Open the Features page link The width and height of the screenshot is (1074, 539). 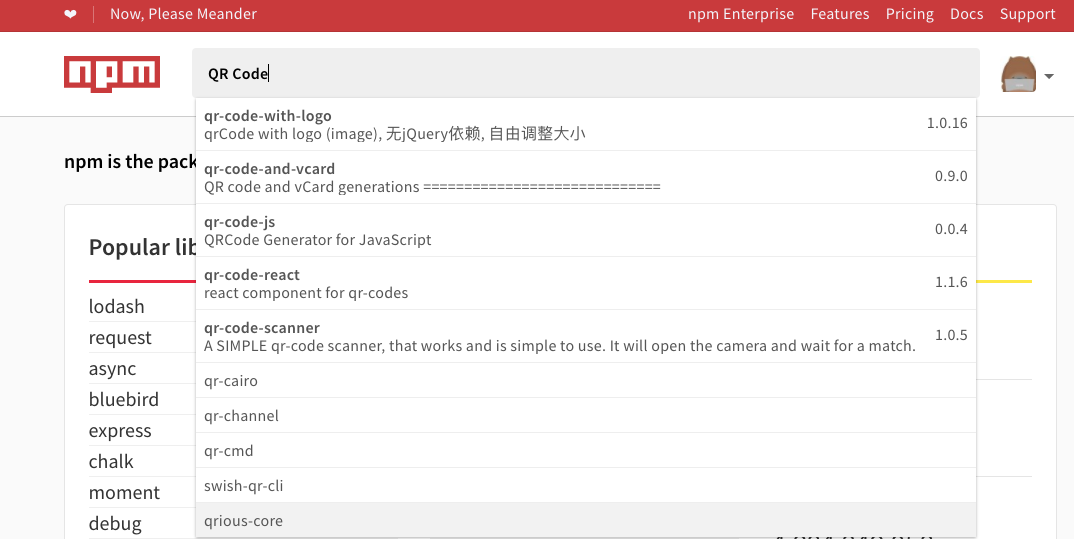point(840,14)
